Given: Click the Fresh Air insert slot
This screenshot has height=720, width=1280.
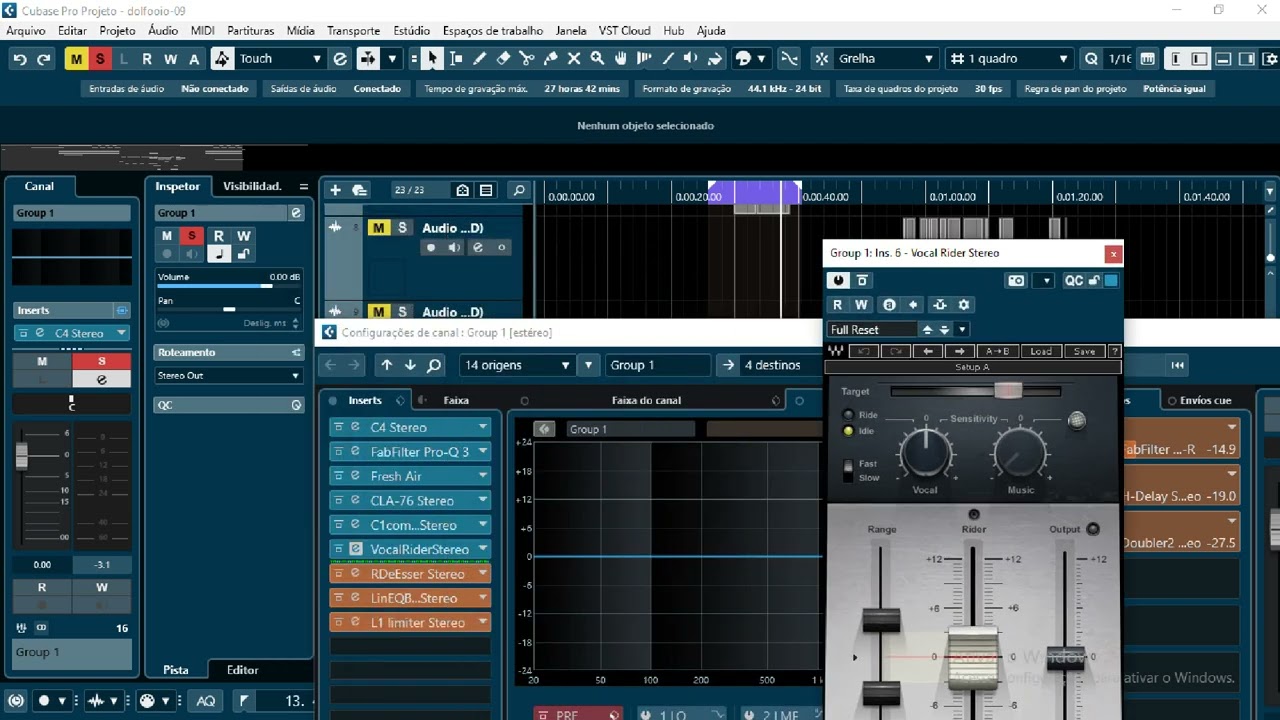Looking at the screenshot, I should point(410,476).
